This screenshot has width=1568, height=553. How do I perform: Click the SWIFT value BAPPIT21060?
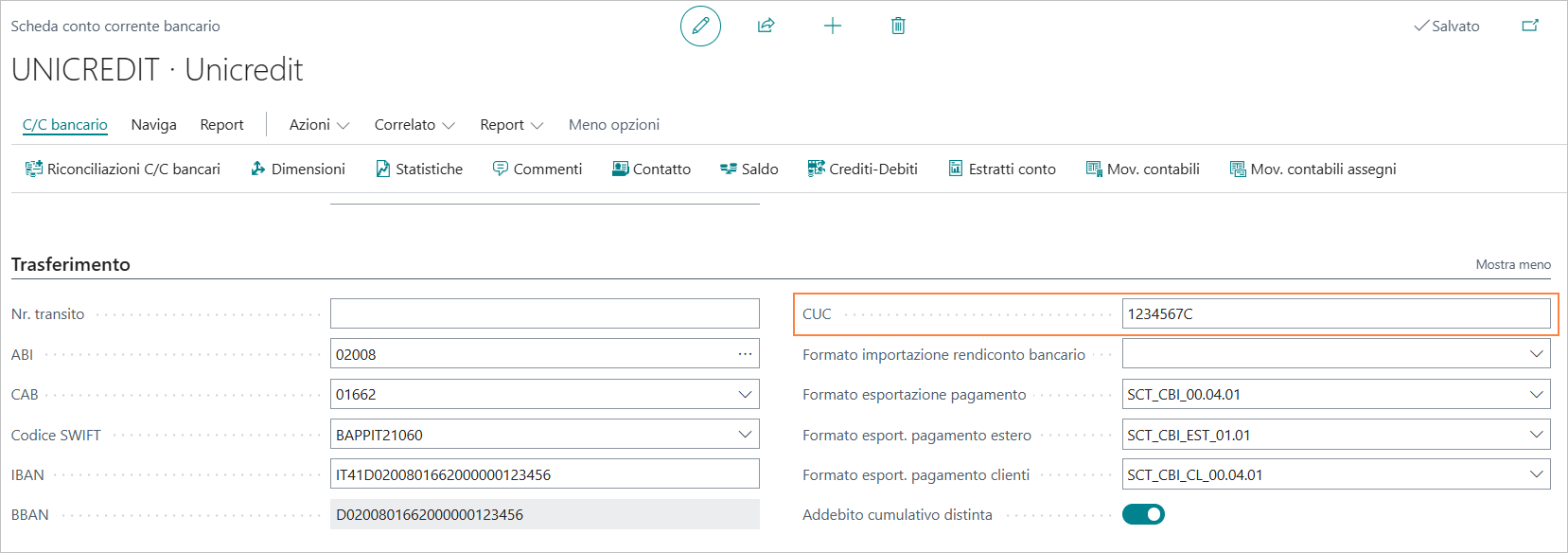(x=379, y=435)
